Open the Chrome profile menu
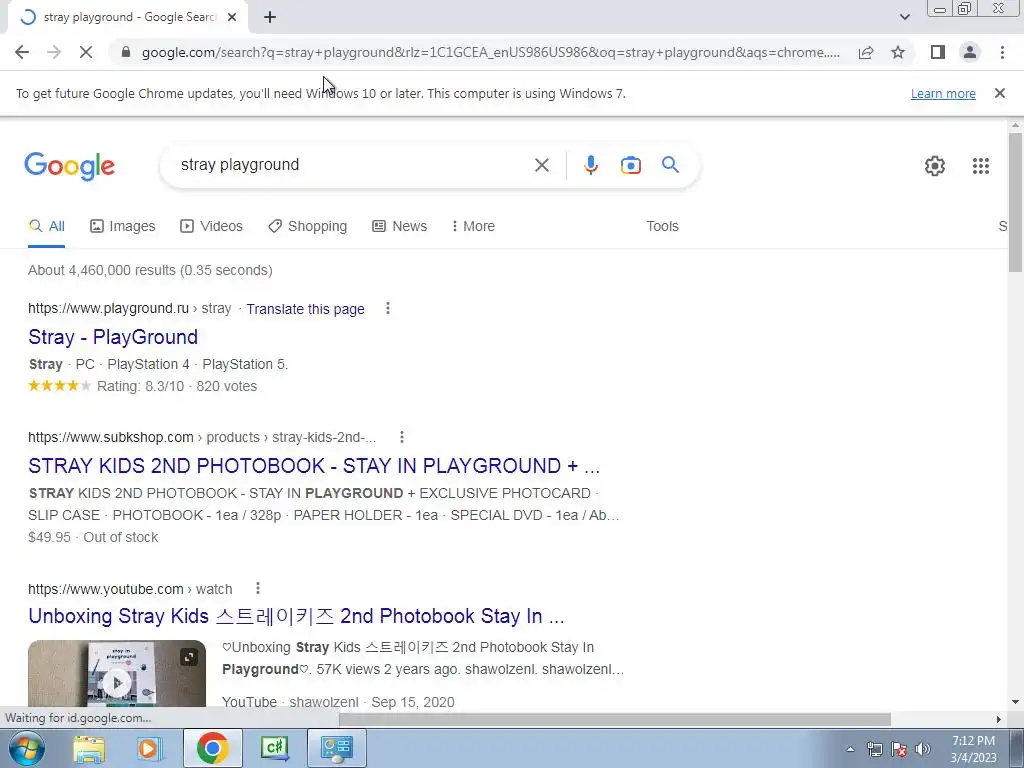 (x=970, y=52)
